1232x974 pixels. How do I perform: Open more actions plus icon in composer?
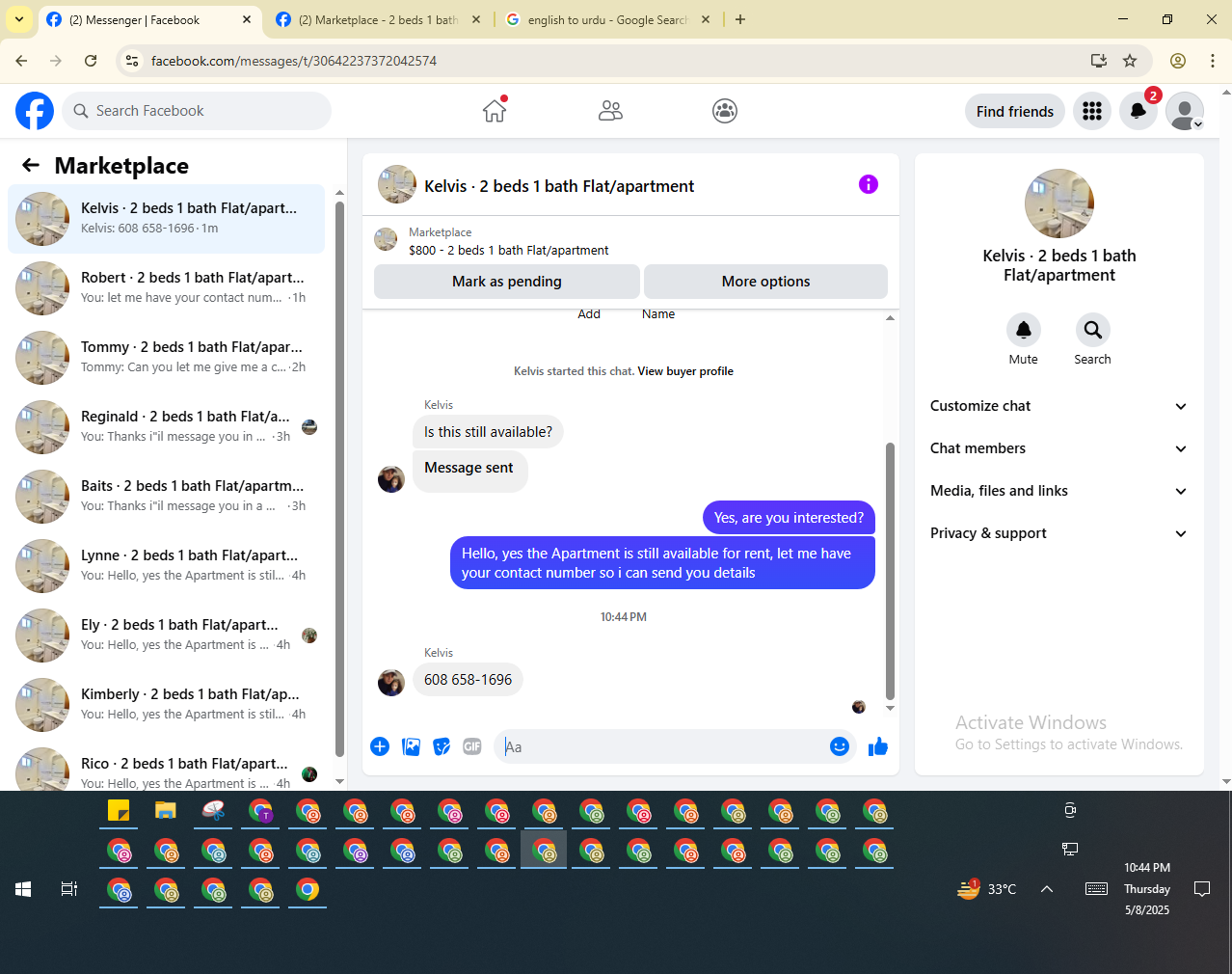tap(380, 746)
